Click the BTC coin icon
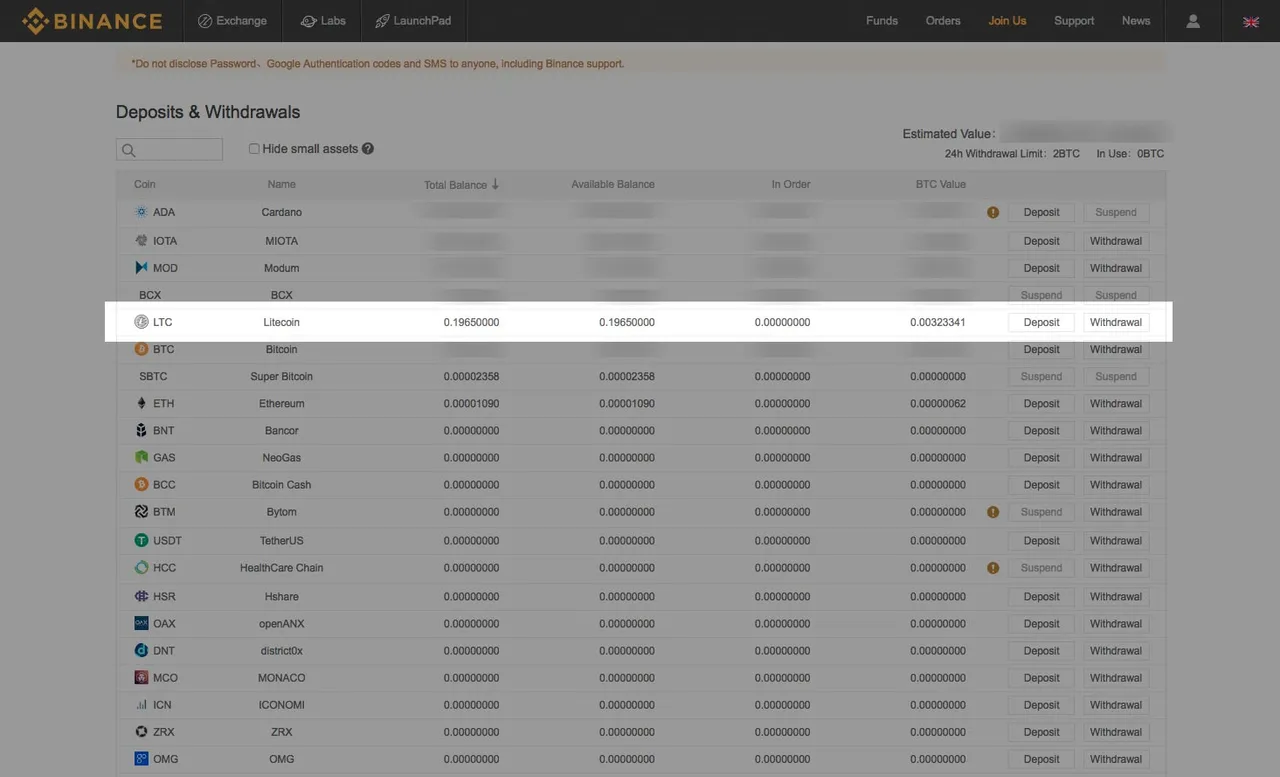The width and height of the screenshot is (1280, 777). 141,349
